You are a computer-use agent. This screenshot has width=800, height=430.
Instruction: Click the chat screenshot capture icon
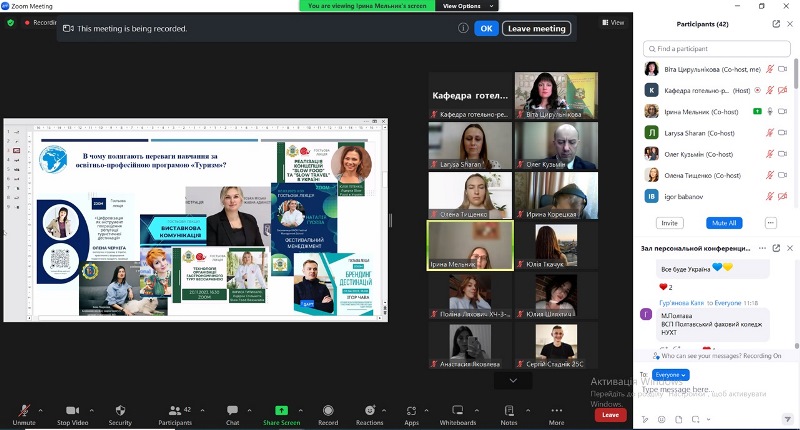point(695,419)
